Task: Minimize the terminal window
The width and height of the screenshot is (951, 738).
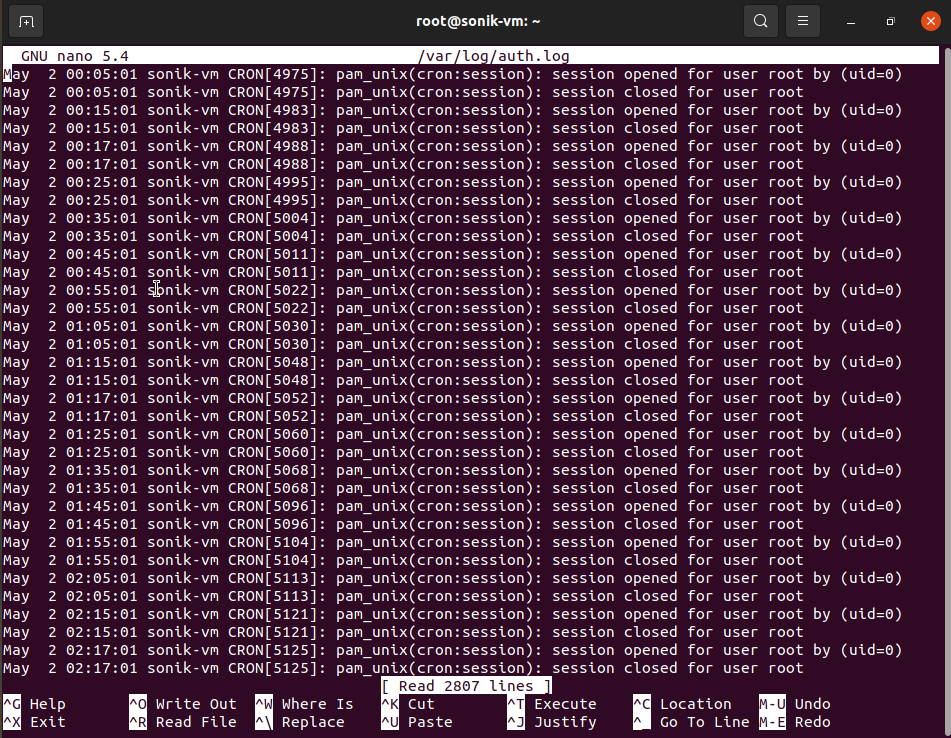Action: pos(850,21)
